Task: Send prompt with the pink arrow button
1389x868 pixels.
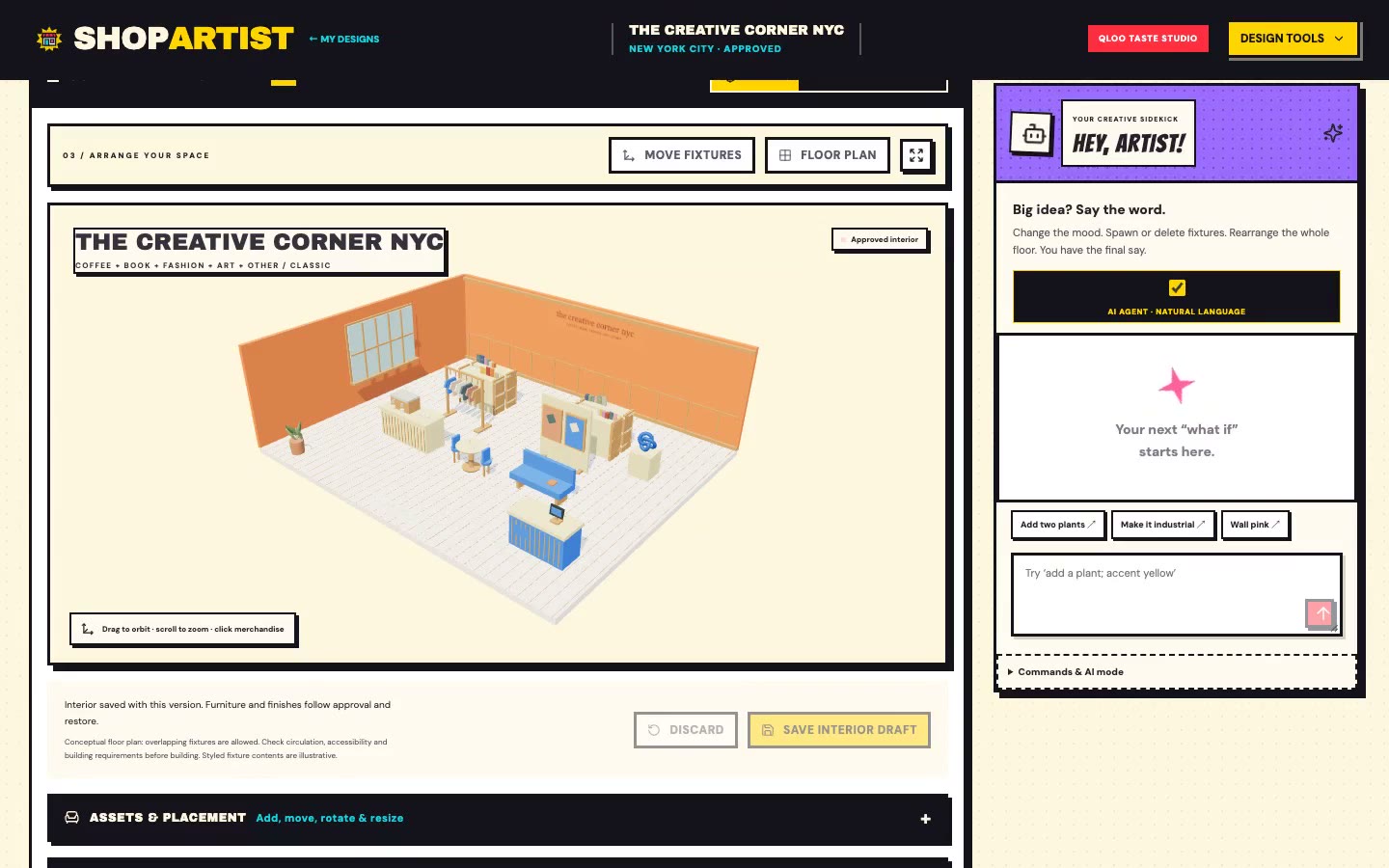Action: tap(1321, 613)
